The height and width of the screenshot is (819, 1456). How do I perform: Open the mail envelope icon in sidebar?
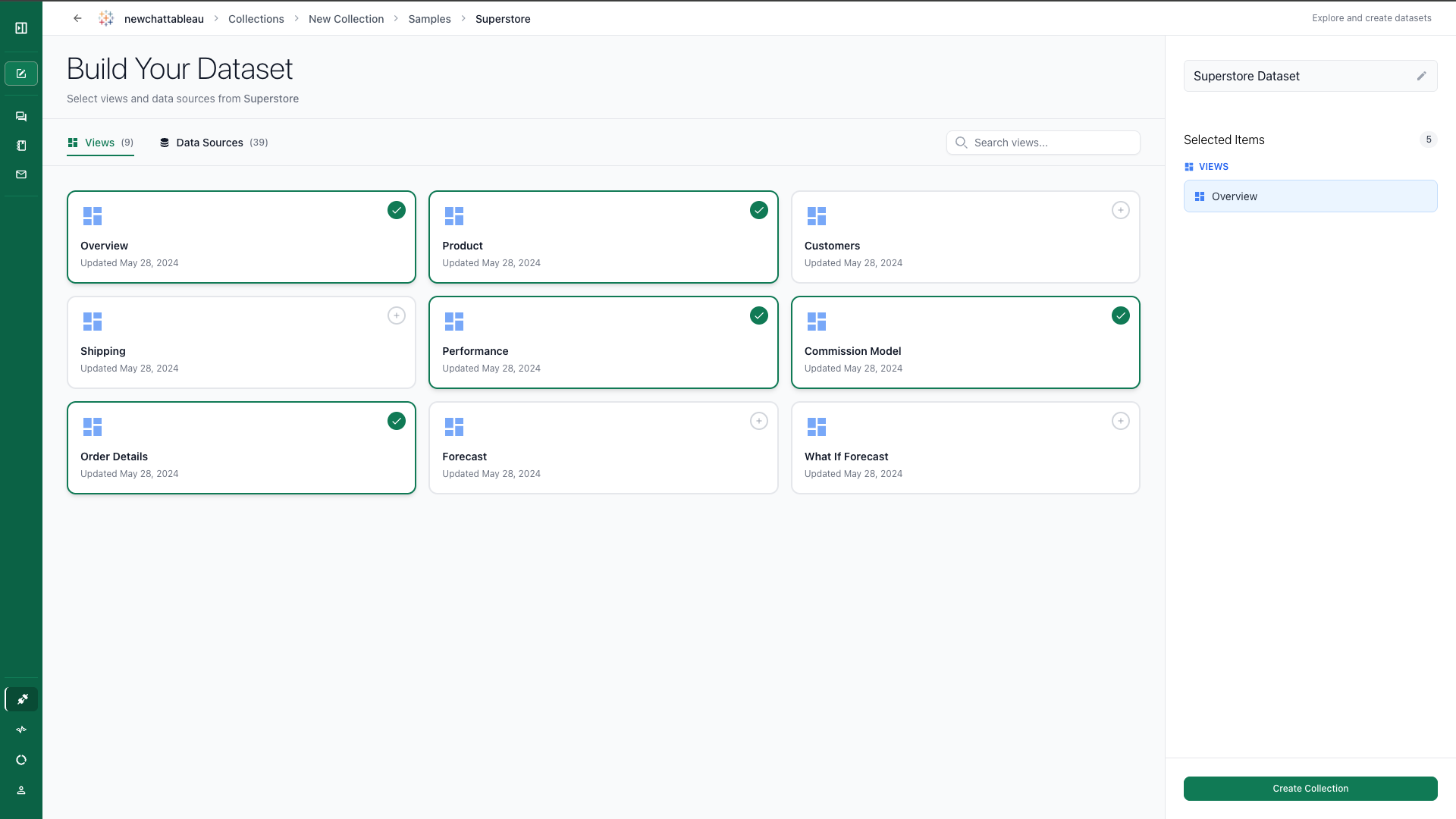pos(20,174)
